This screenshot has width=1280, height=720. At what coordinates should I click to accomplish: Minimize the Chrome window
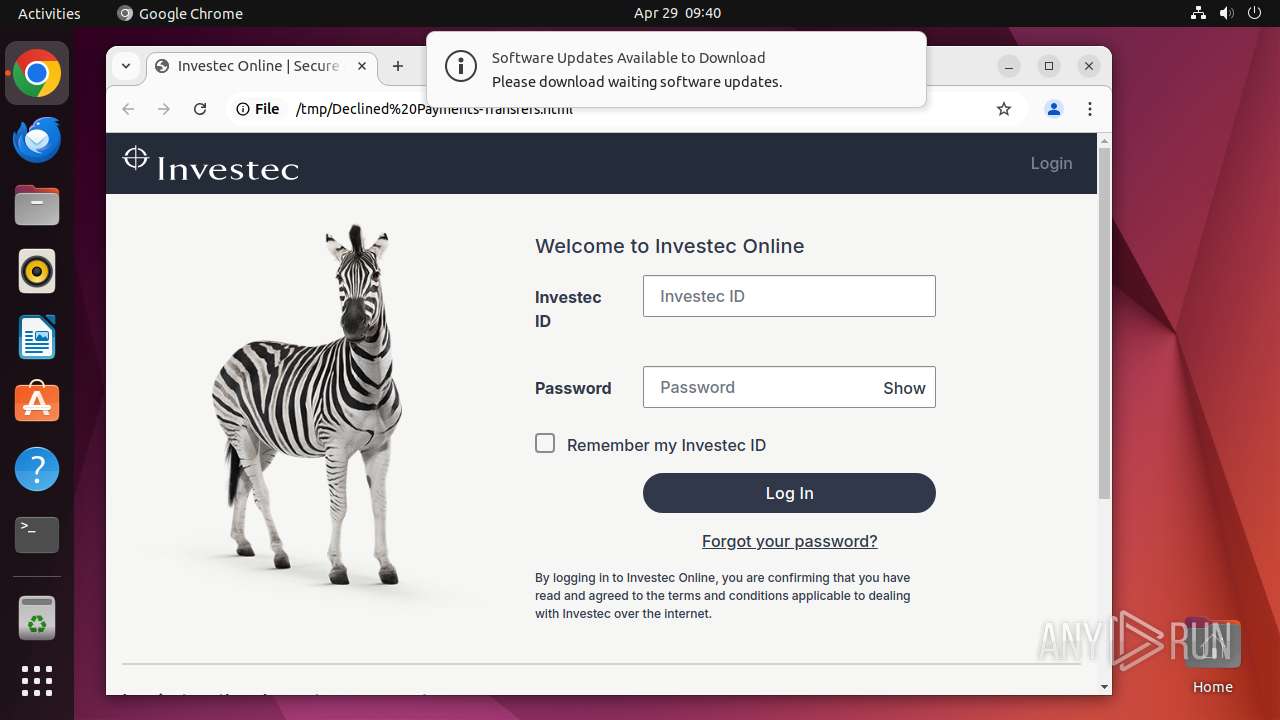click(1009, 66)
